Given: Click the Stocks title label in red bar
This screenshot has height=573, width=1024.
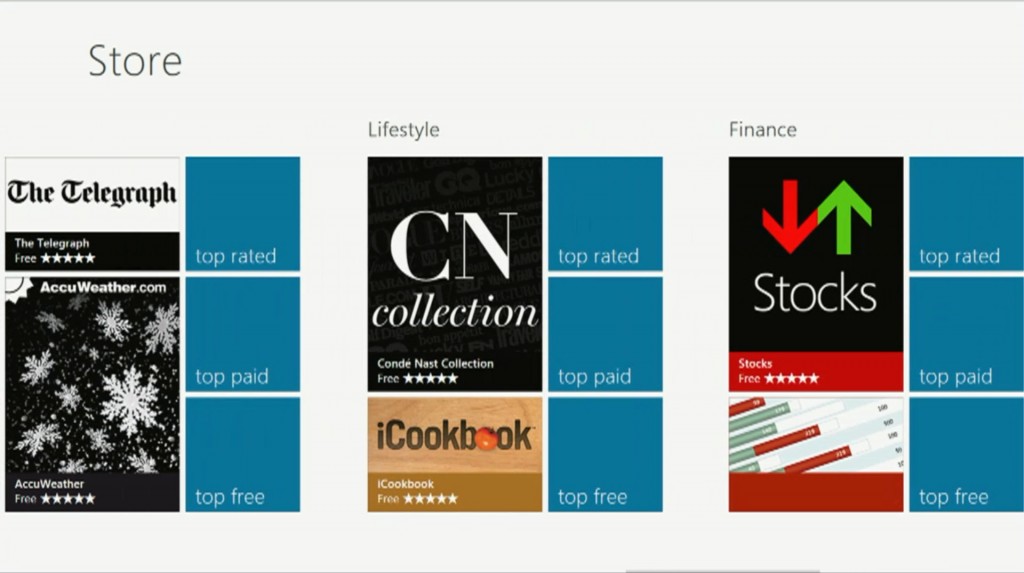Looking at the screenshot, I should [x=755, y=363].
